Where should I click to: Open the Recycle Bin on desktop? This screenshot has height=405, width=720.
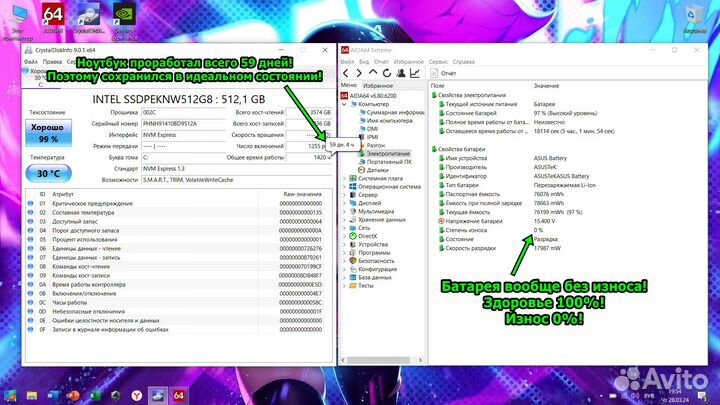click(694, 19)
